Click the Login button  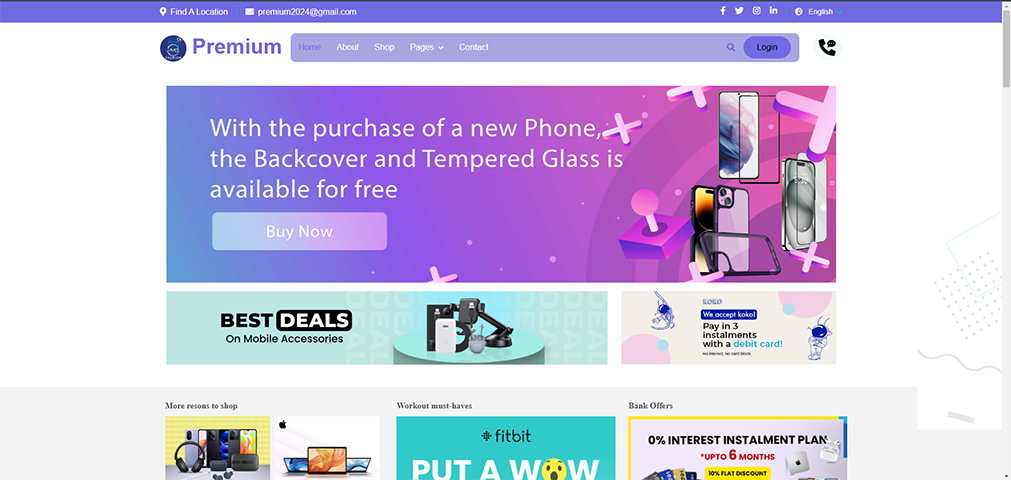click(x=767, y=47)
